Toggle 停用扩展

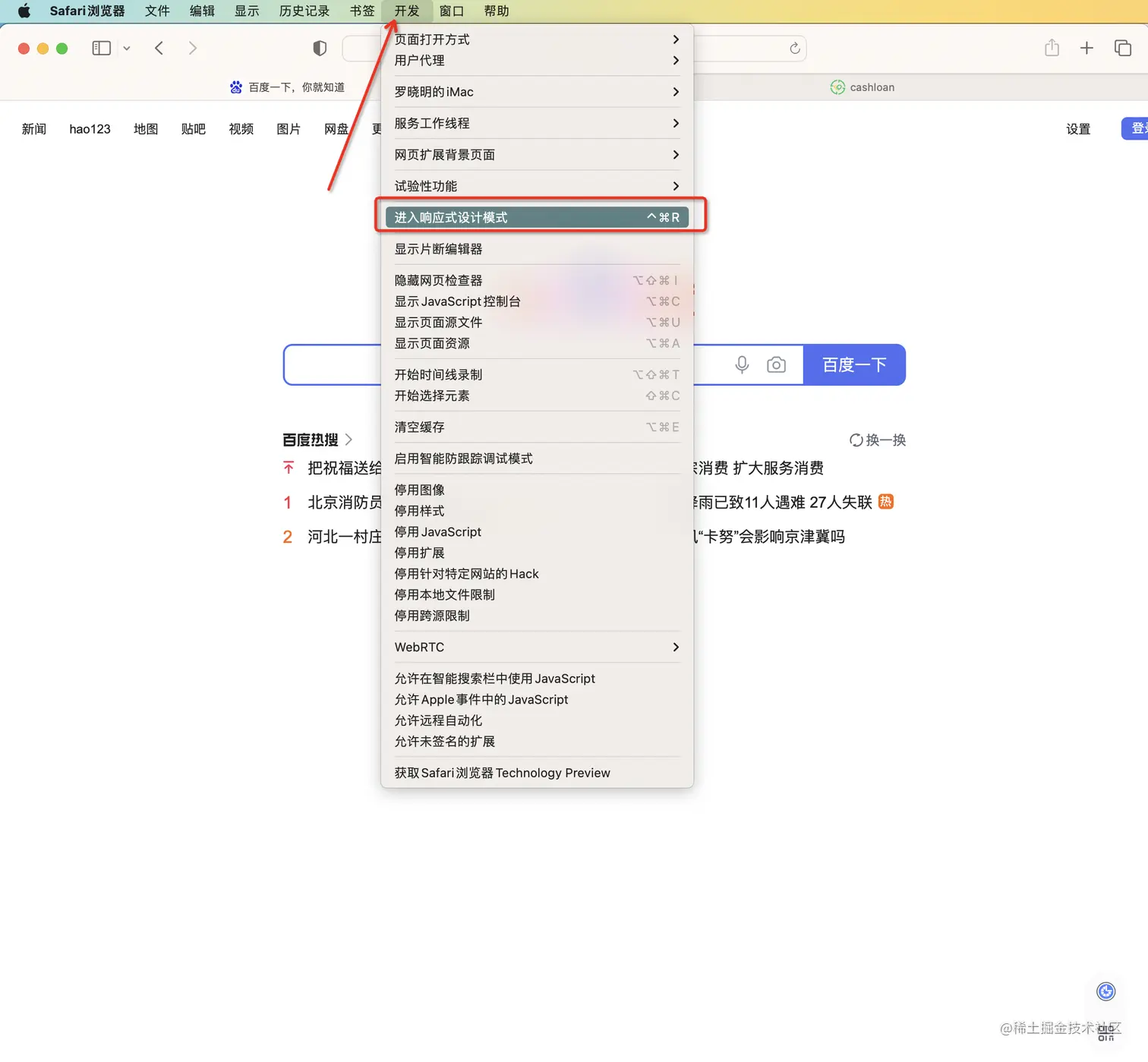(537, 553)
